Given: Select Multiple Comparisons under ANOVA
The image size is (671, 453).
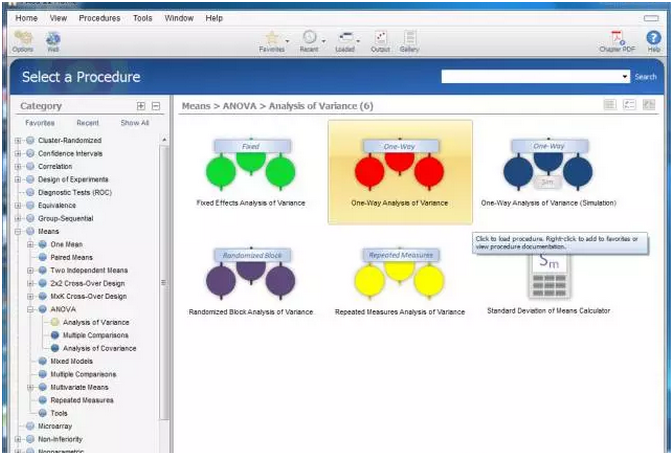Looking at the screenshot, I should click(x=95, y=335).
